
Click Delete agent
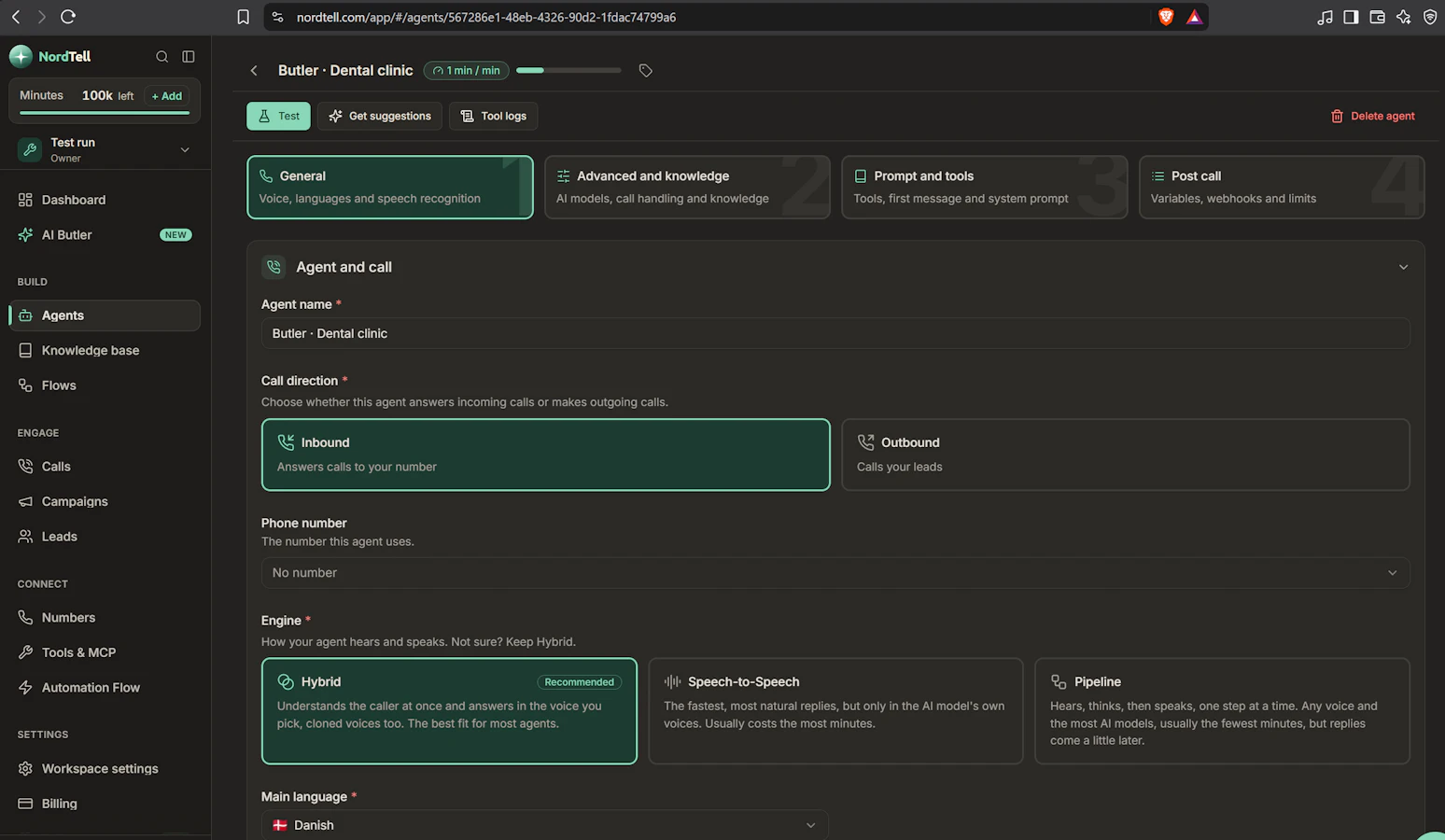point(1373,117)
